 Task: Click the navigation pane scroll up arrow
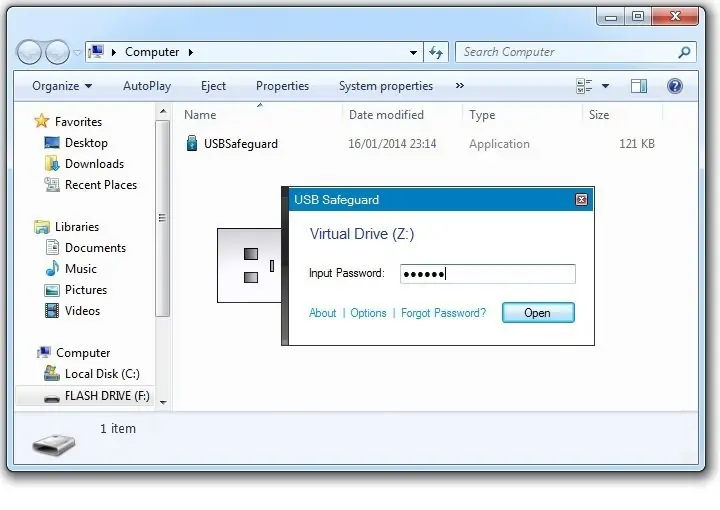(163, 112)
